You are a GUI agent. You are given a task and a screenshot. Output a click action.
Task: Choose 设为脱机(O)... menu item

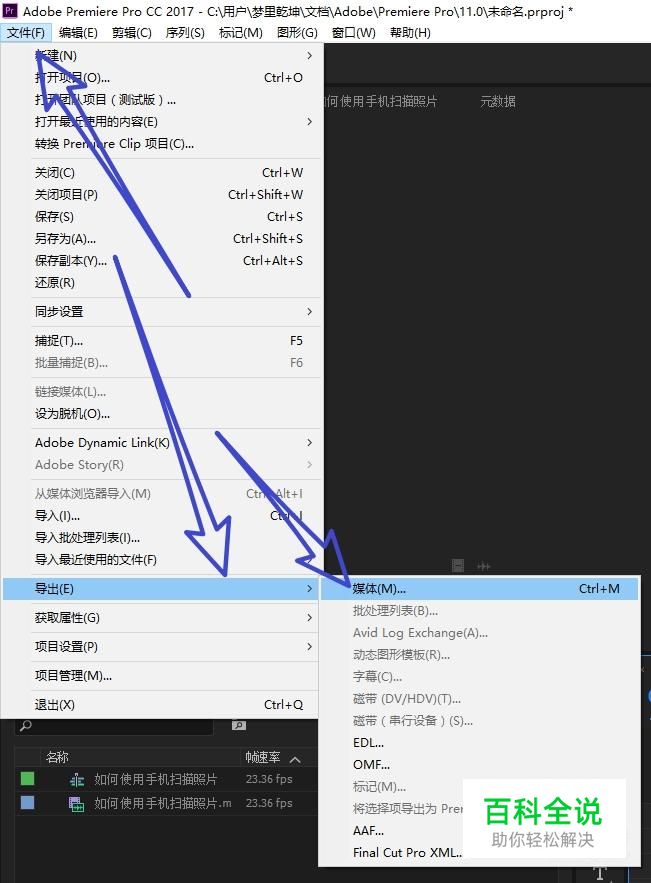coord(163,413)
